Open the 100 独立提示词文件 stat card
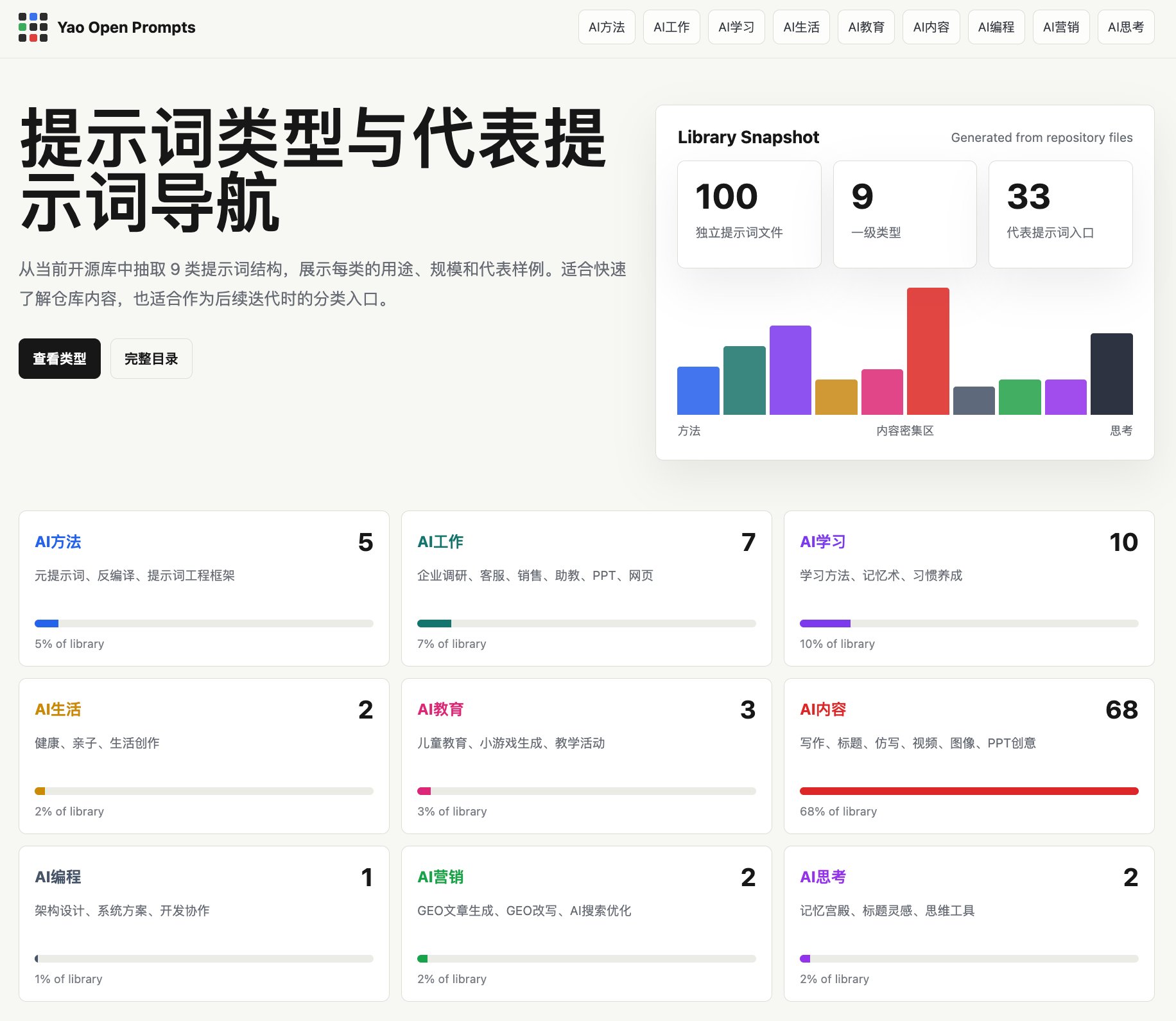Viewport: 1176px width, 1021px height. click(749, 214)
